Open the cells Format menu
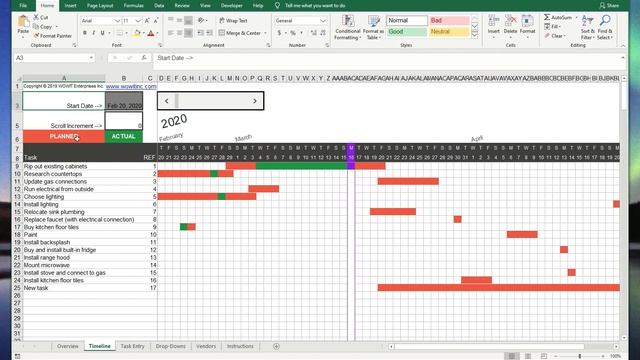The height and width of the screenshot is (360, 640). click(527, 27)
